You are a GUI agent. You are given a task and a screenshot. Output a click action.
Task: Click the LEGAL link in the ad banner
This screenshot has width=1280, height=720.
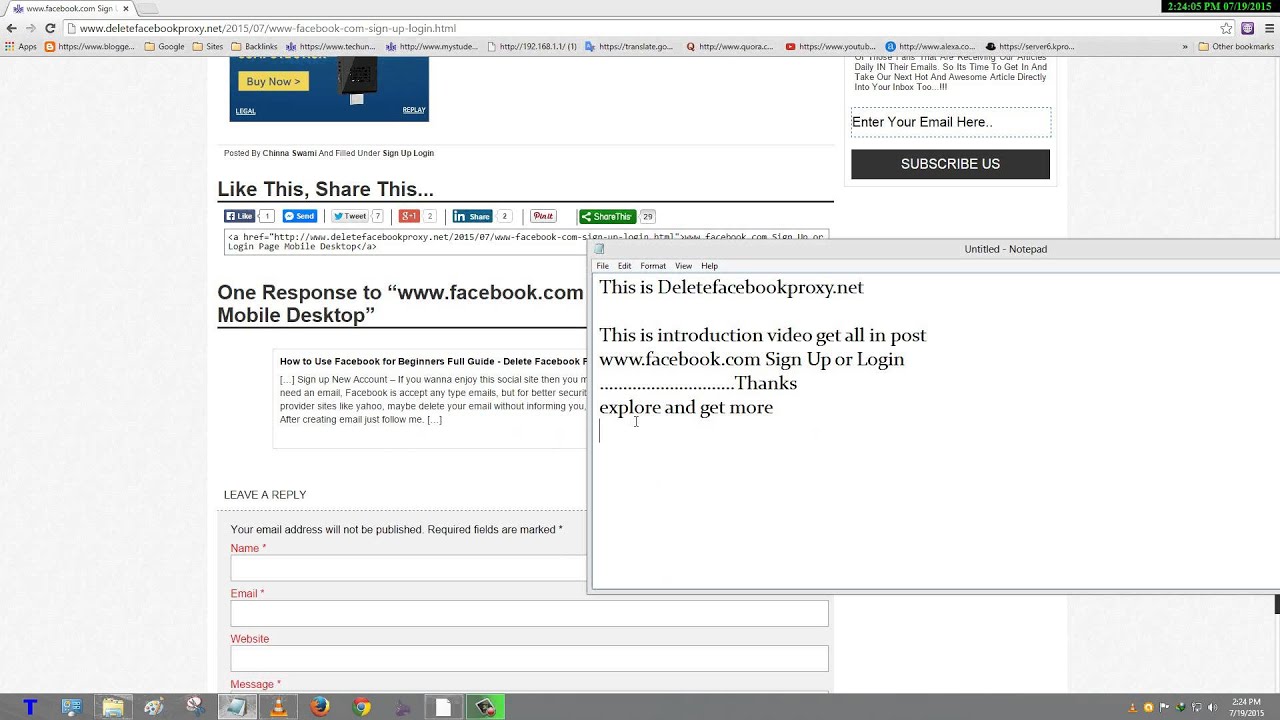[x=245, y=111]
